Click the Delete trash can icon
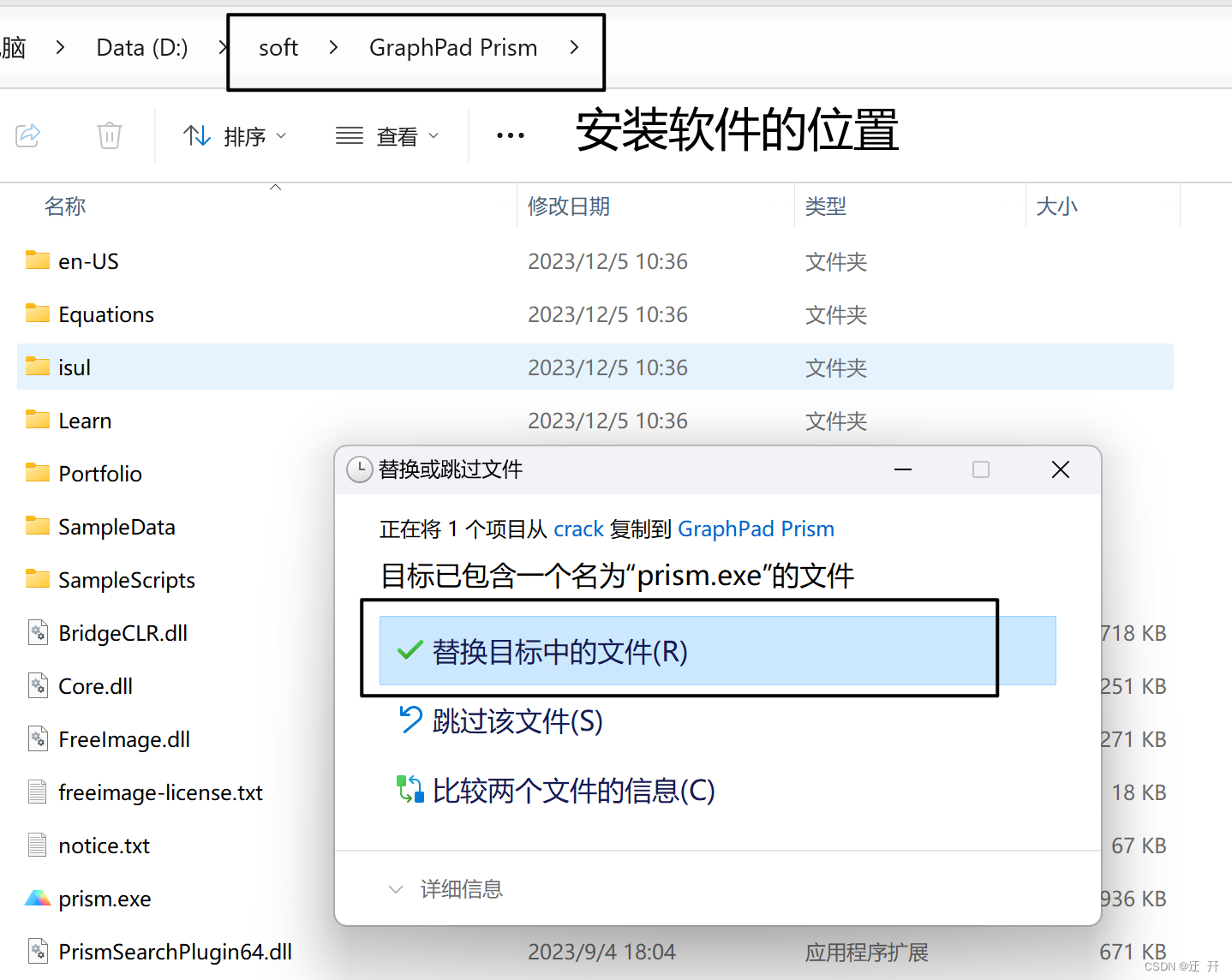The image size is (1232, 980). click(110, 135)
